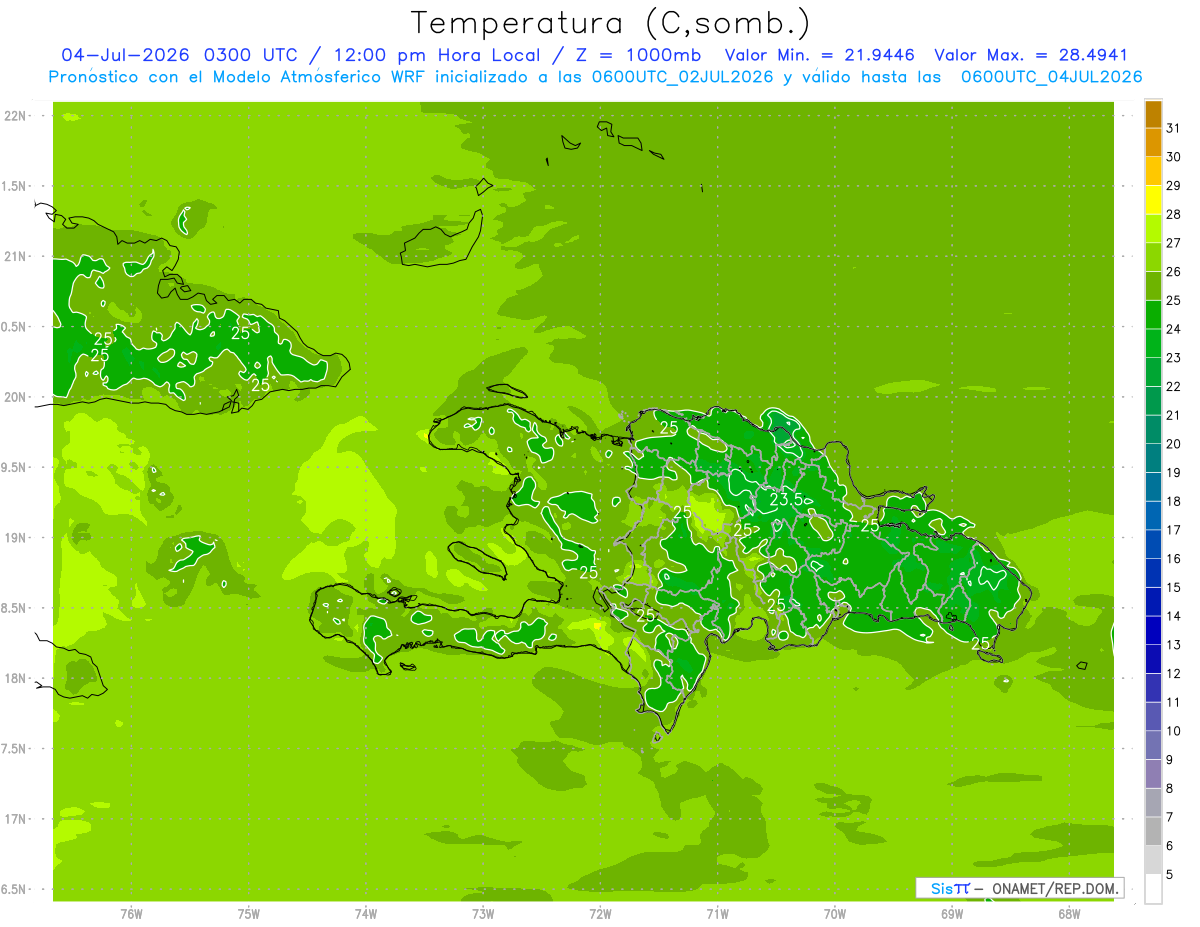Click the '68W' longitude axis label

pyautogui.click(x=1069, y=914)
